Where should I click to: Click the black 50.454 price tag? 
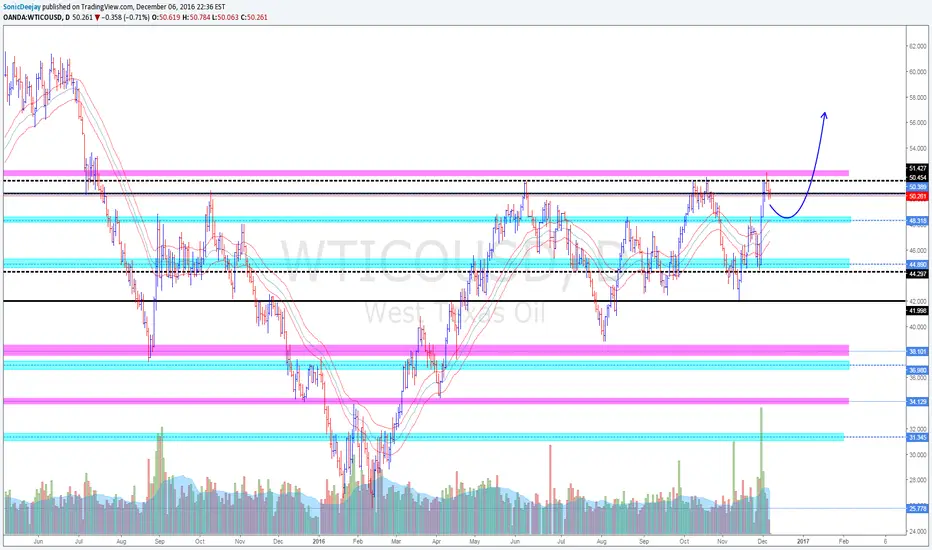pos(918,177)
